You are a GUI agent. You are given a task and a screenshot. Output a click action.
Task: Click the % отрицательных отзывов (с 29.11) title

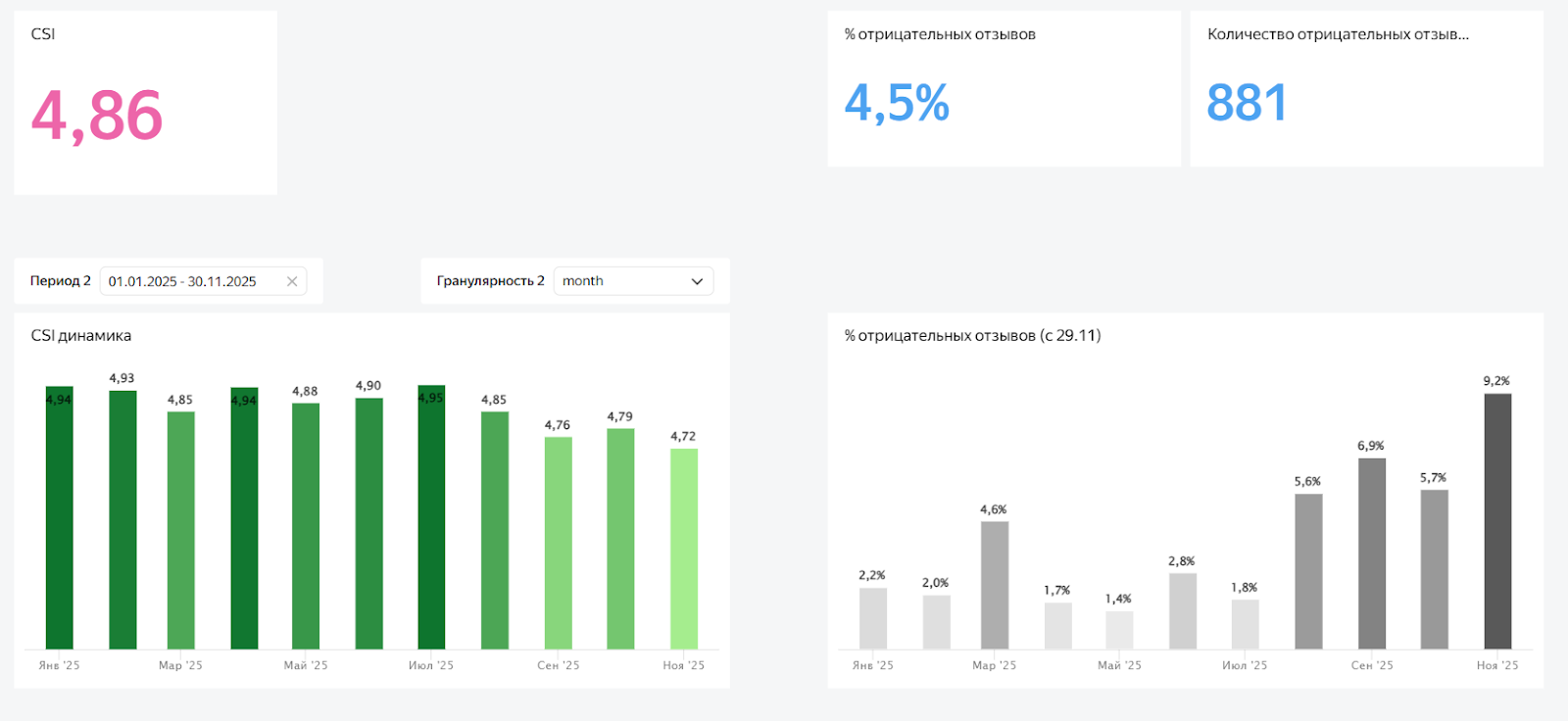click(x=972, y=336)
